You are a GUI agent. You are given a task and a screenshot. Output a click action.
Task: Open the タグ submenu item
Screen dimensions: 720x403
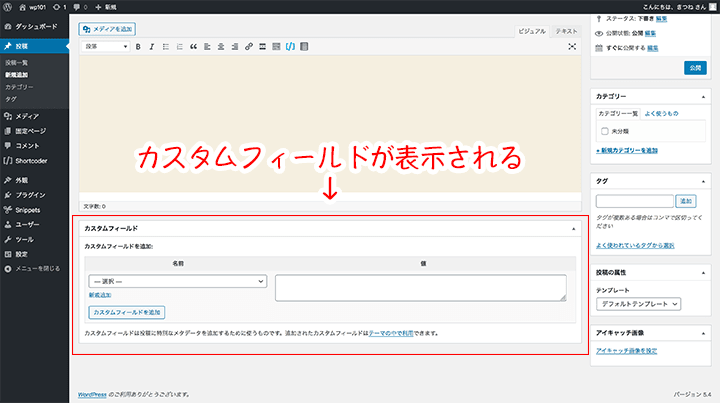click(11, 99)
